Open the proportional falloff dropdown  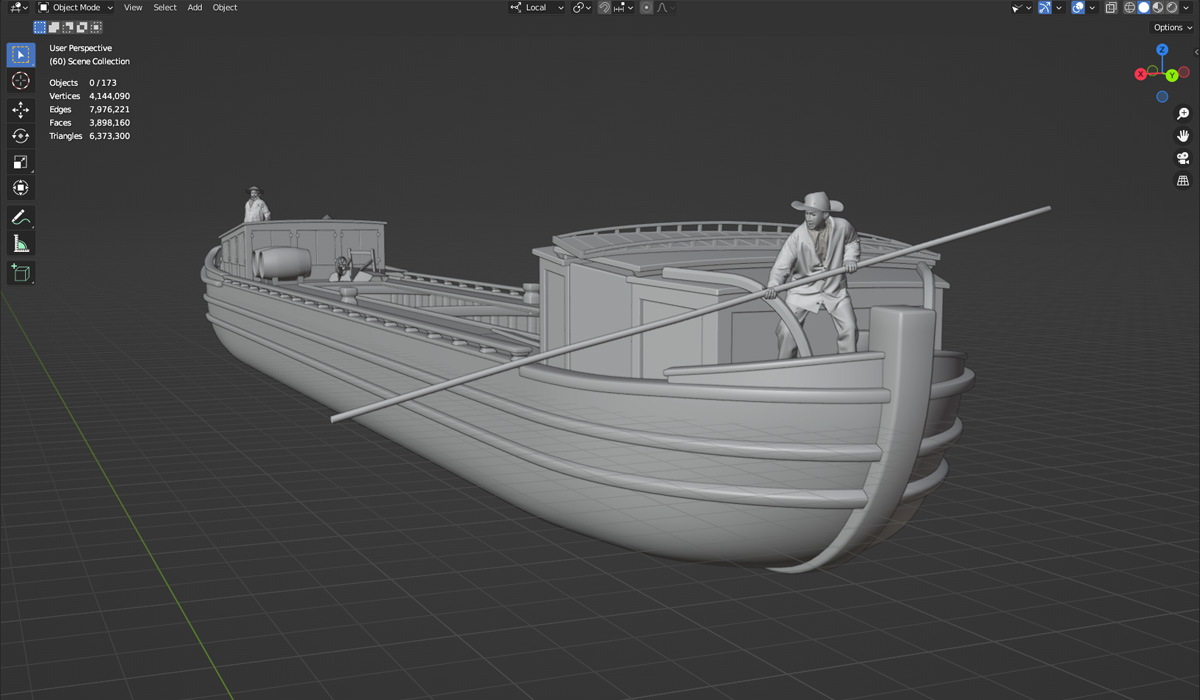point(666,8)
